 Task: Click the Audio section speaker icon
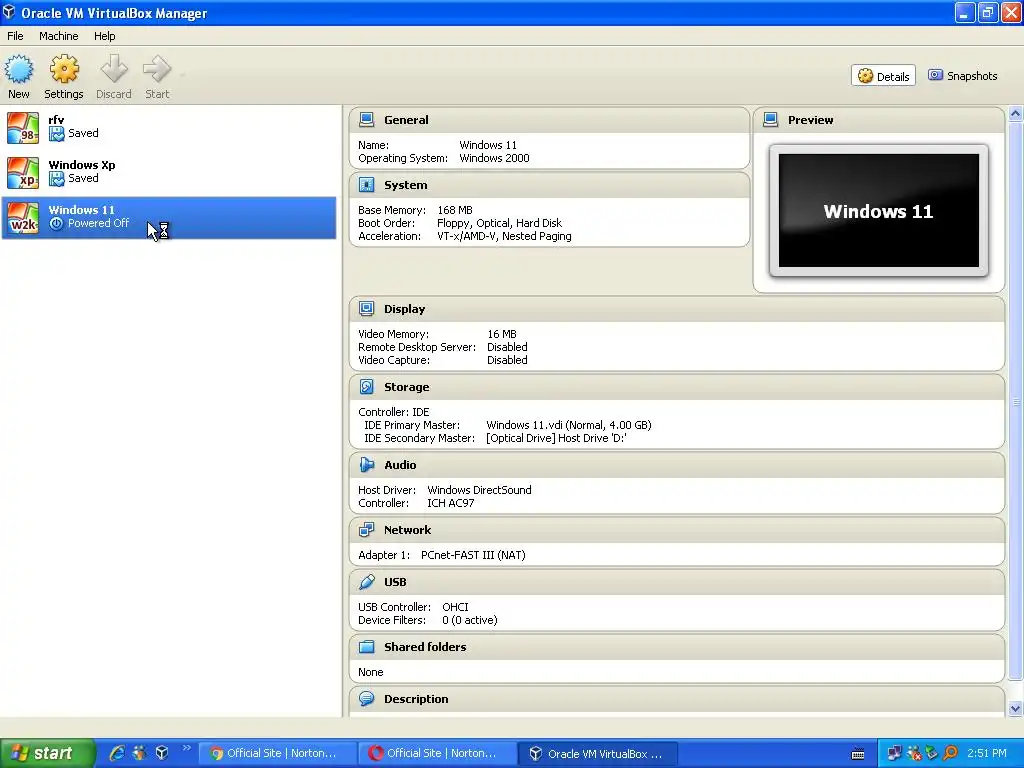click(x=366, y=464)
